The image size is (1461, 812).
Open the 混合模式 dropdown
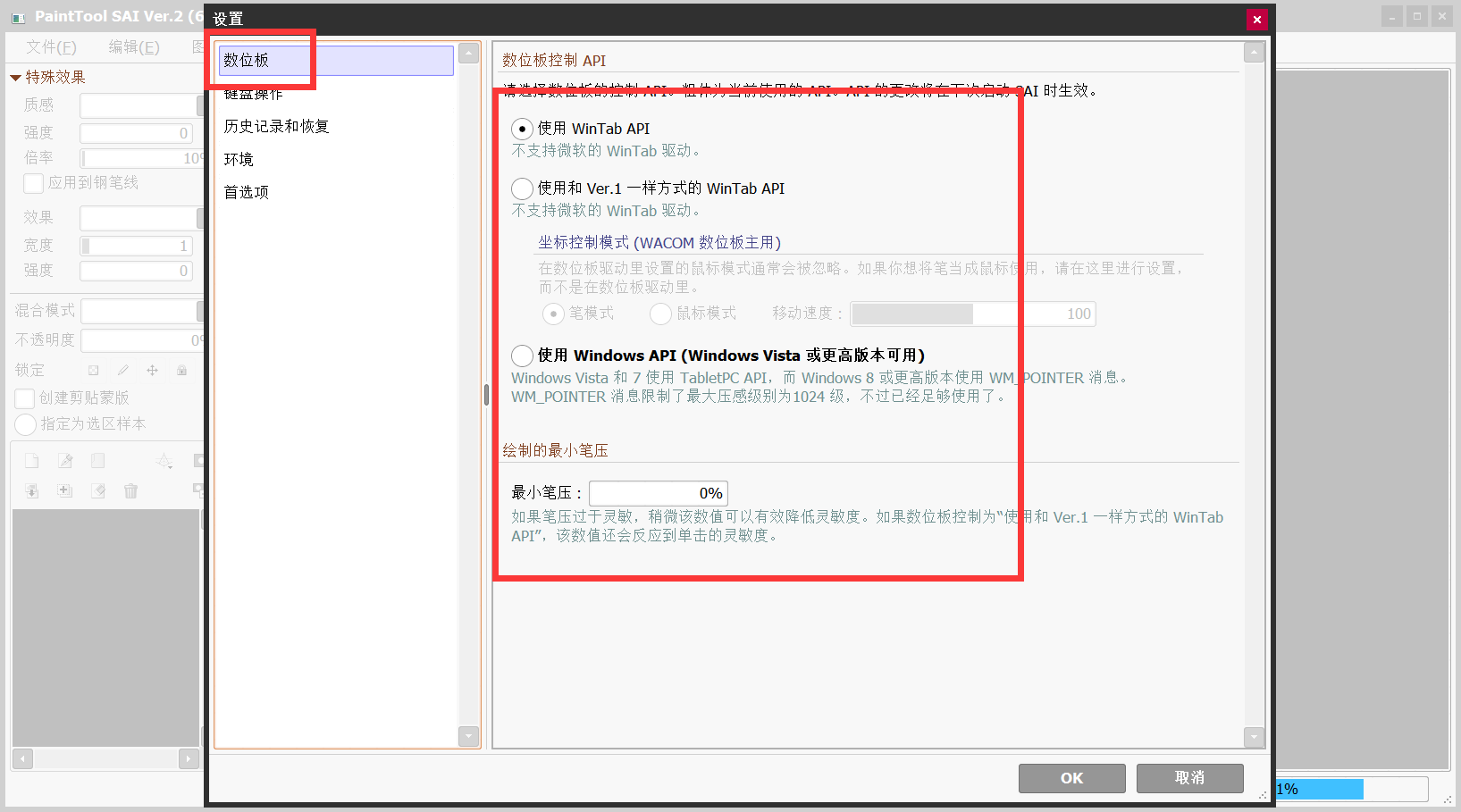[143, 311]
